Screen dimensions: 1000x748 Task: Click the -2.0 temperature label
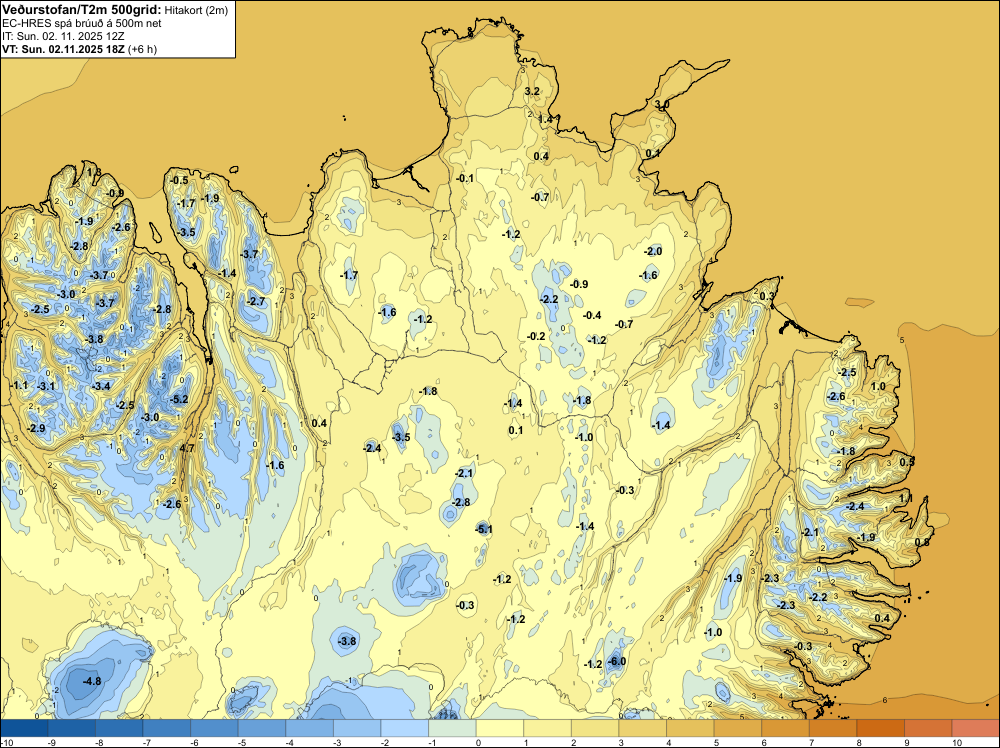pyautogui.click(x=653, y=251)
